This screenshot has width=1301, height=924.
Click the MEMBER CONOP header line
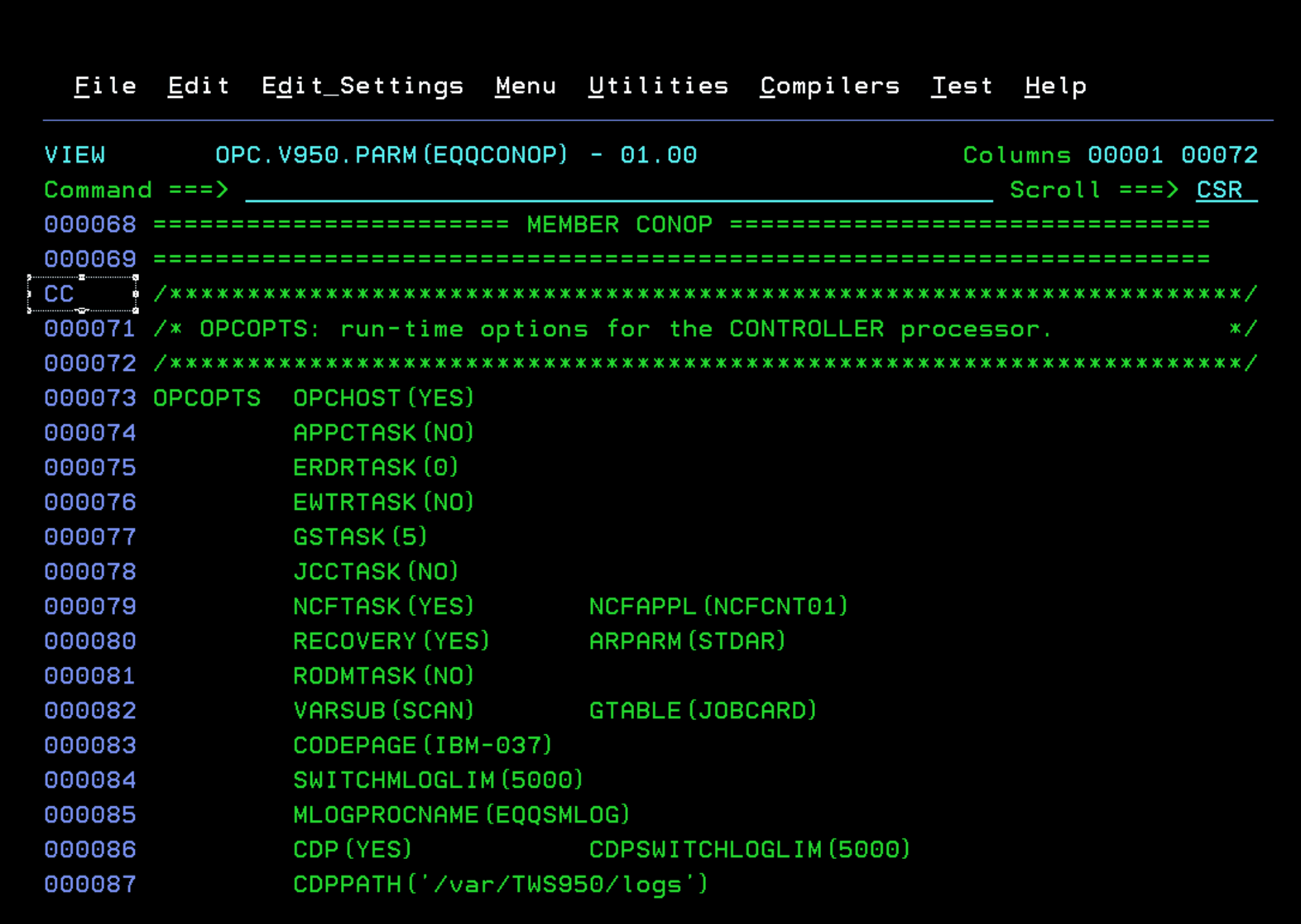618,224
